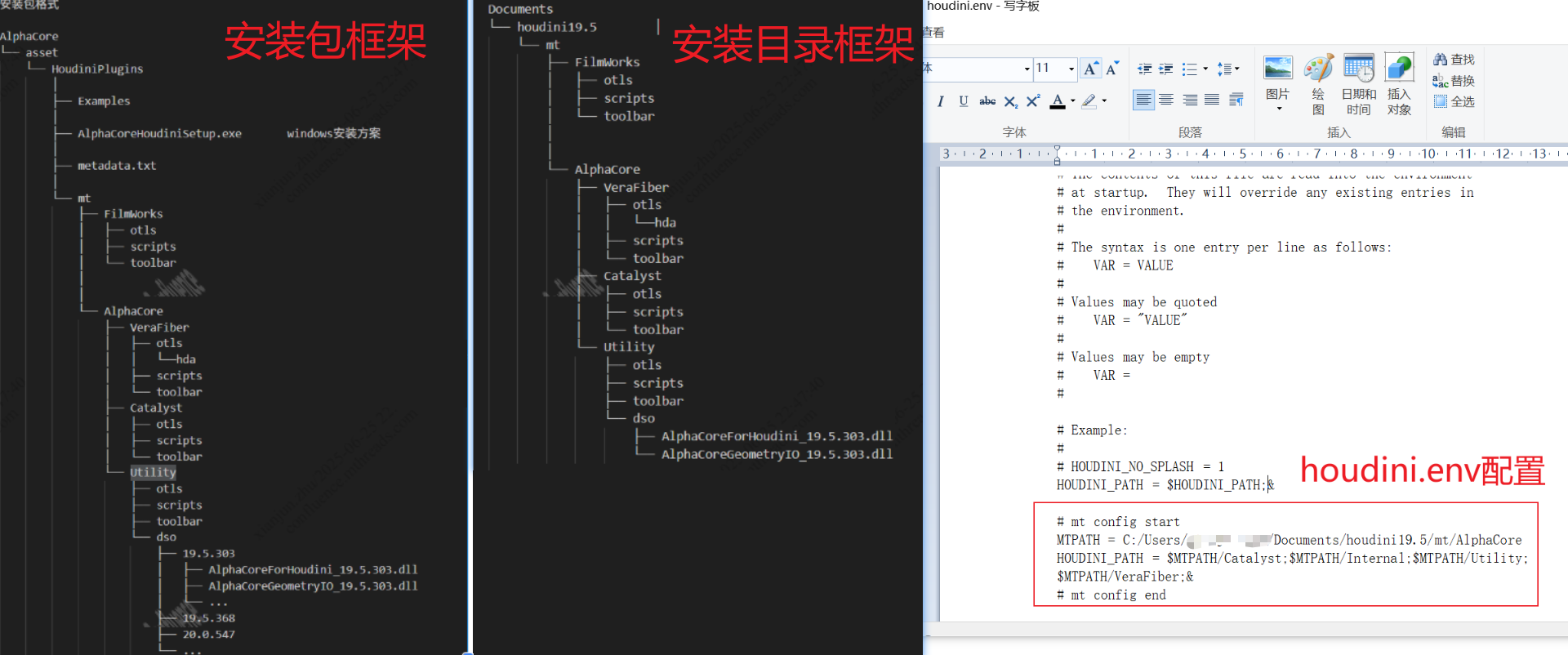Click the '# mt config start' line

1118,522
